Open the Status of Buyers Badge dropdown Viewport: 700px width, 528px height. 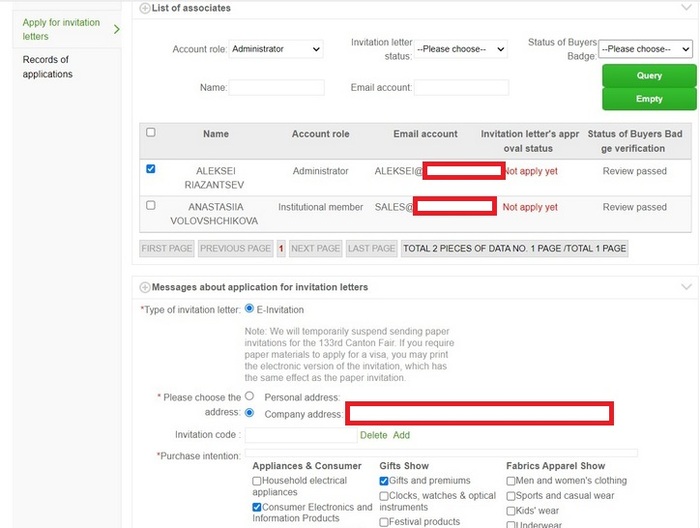[645, 48]
